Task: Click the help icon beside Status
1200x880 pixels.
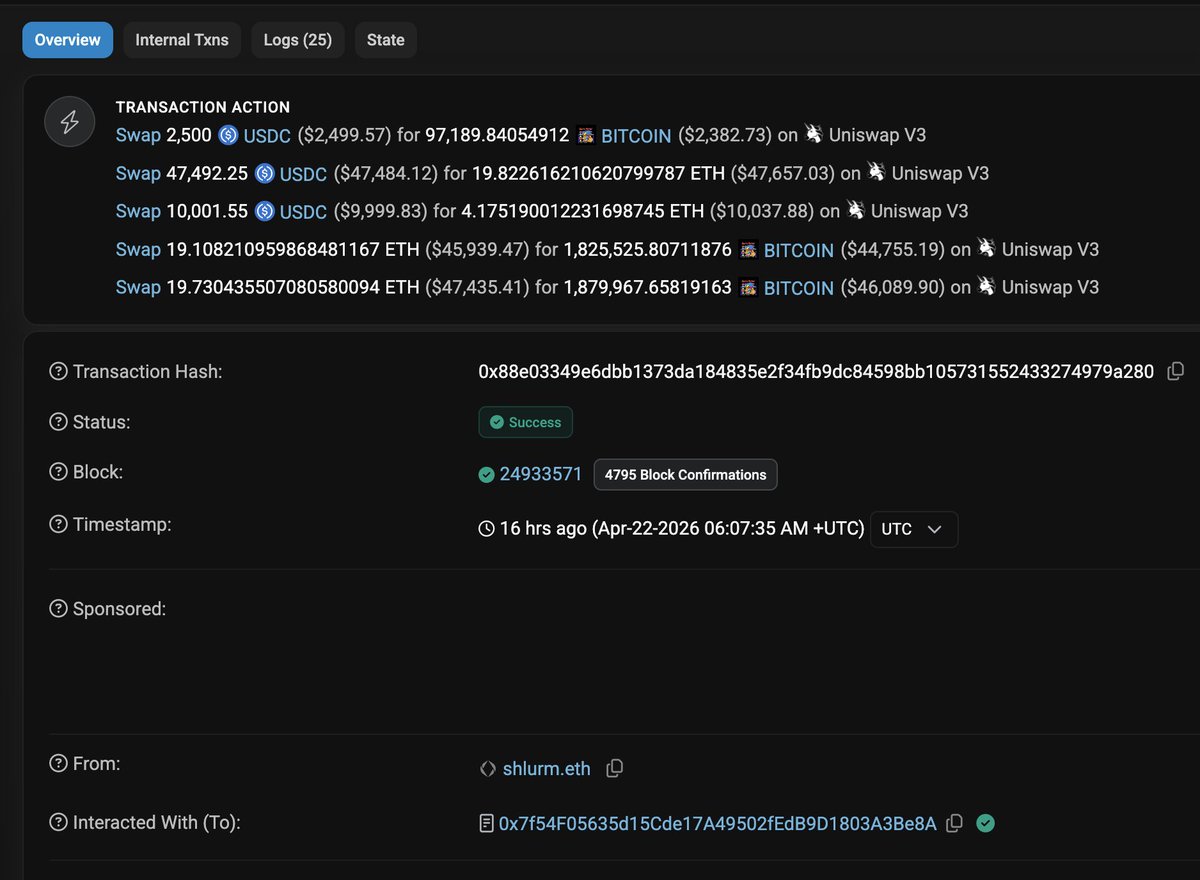Action: (x=59, y=422)
